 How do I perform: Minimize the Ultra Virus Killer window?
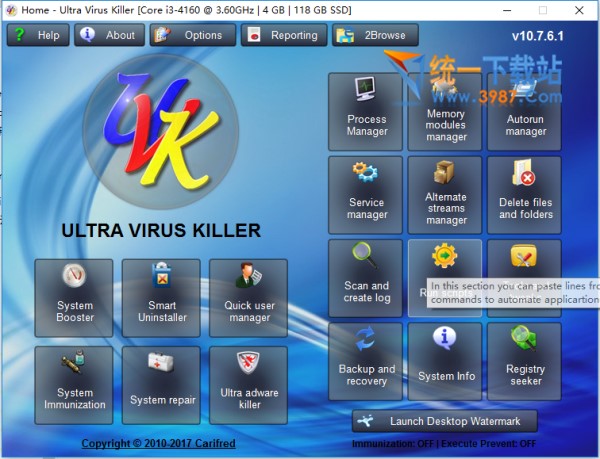[x=507, y=10]
